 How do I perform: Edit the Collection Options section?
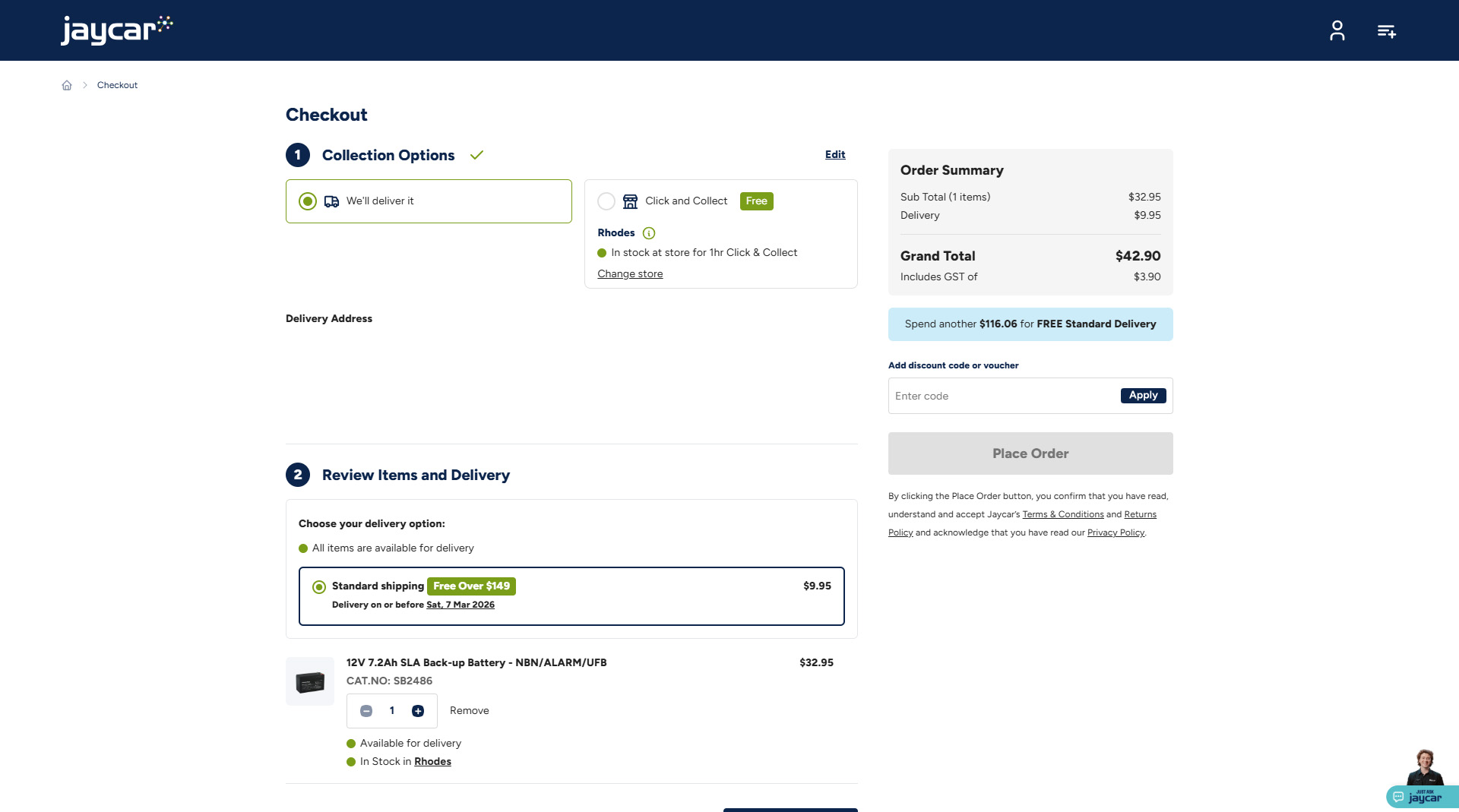point(835,155)
